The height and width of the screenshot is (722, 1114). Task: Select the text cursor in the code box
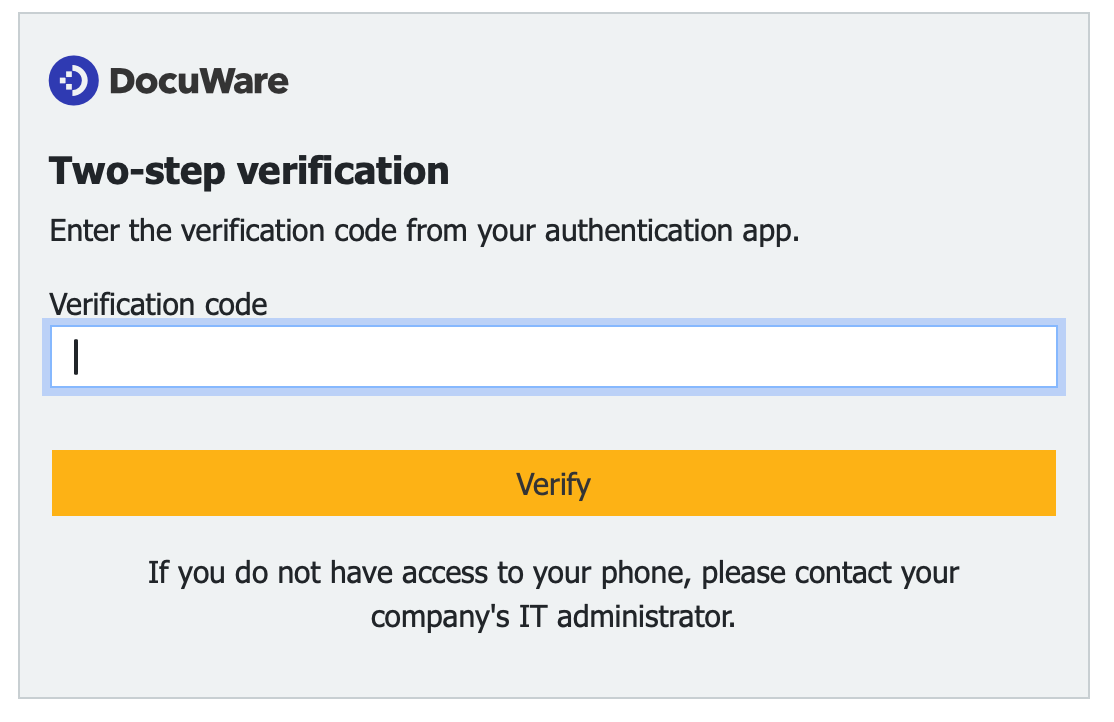point(77,356)
